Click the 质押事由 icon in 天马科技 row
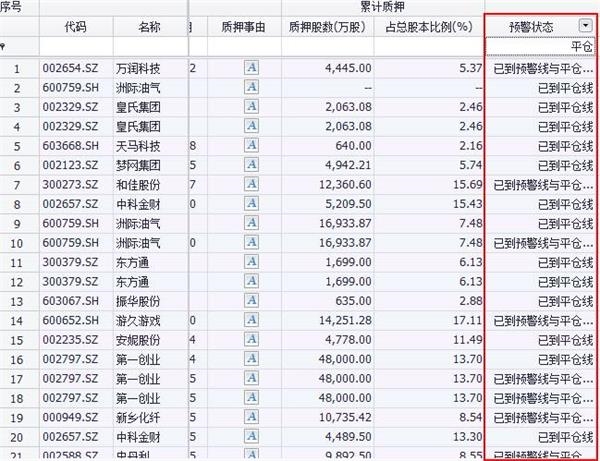This screenshot has width=600, height=461. (x=253, y=146)
